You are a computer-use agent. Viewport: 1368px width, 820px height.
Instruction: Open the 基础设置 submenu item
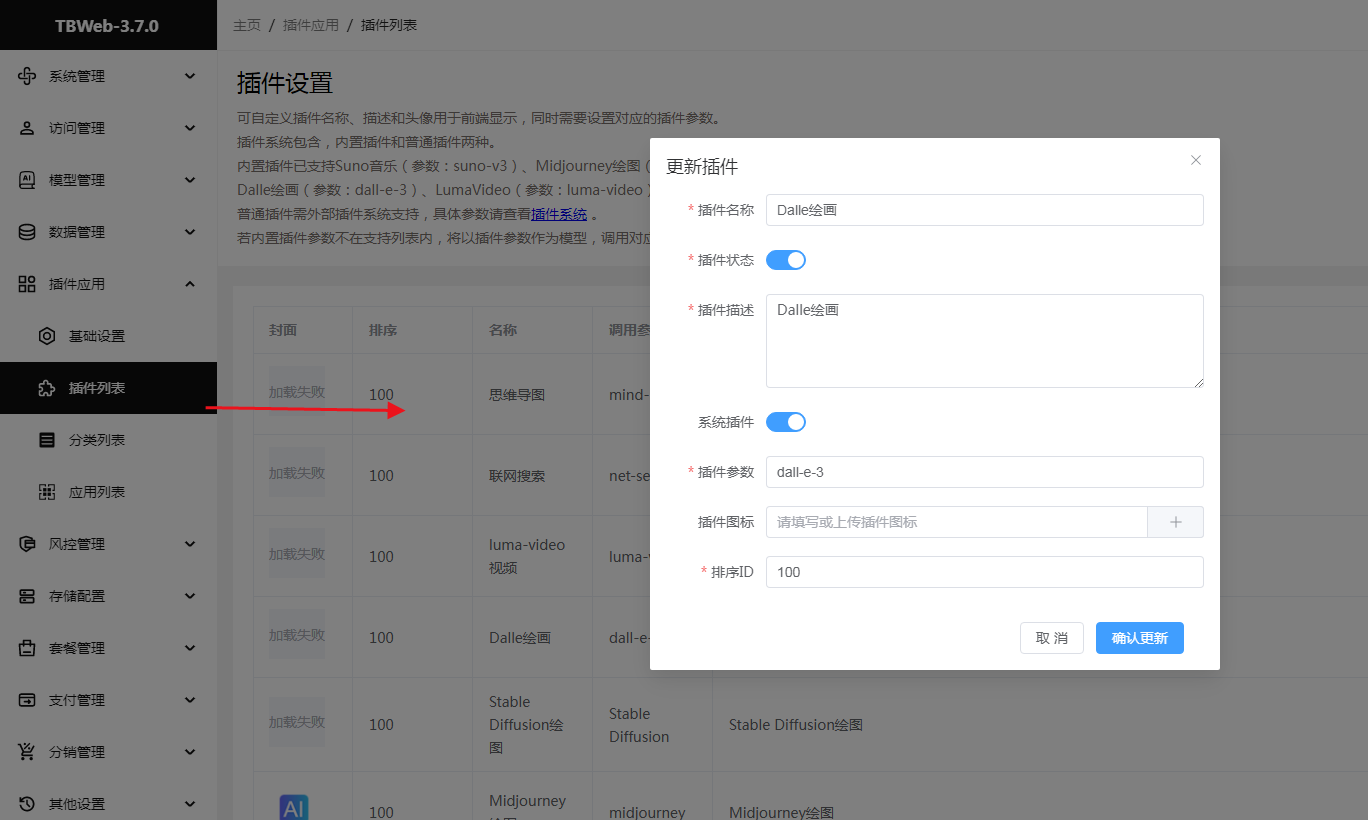pyautogui.click(x=97, y=336)
